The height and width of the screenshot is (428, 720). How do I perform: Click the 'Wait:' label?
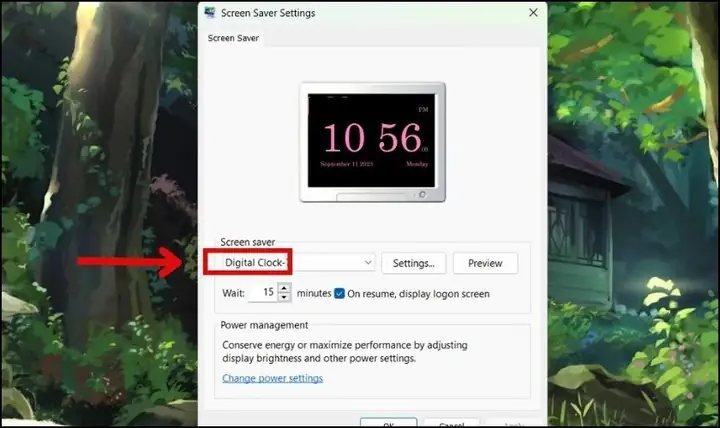pos(233,293)
